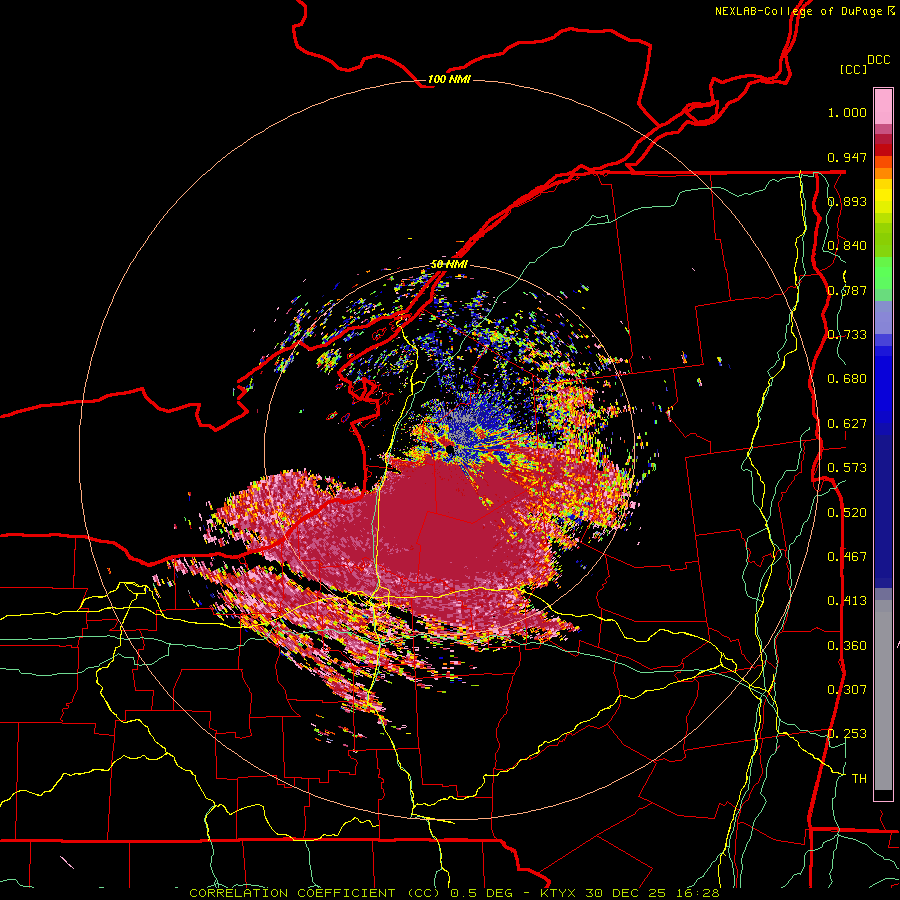900x900 pixels.
Task: Click the 0.627 scale value
Action: tap(847, 423)
